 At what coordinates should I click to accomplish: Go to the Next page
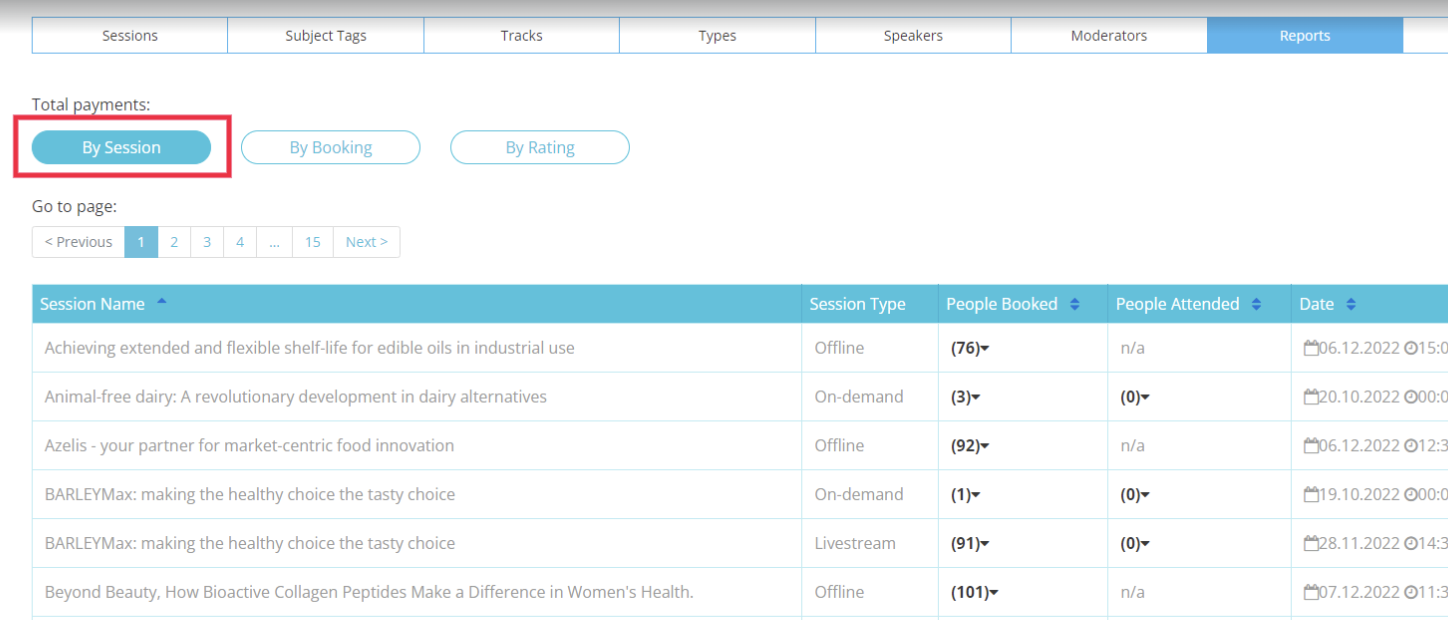tap(367, 242)
